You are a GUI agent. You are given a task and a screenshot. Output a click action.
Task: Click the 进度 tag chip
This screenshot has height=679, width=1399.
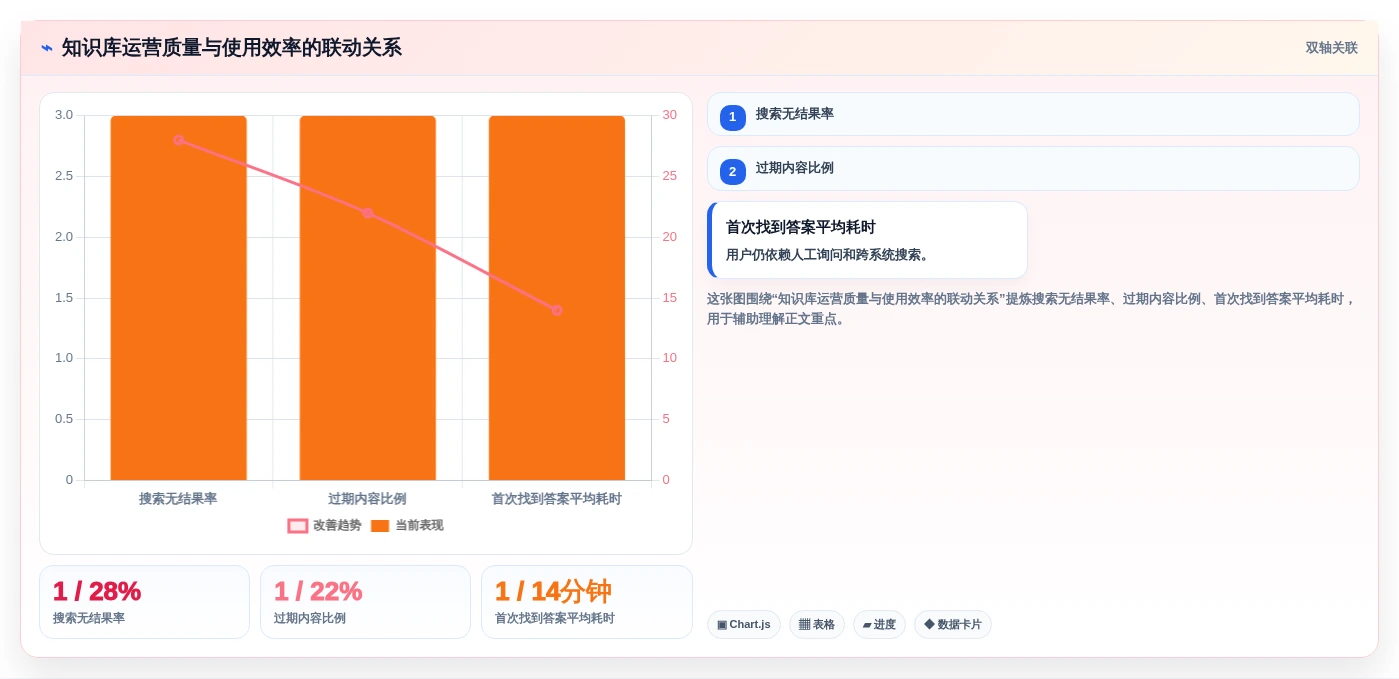pyautogui.click(x=879, y=624)
